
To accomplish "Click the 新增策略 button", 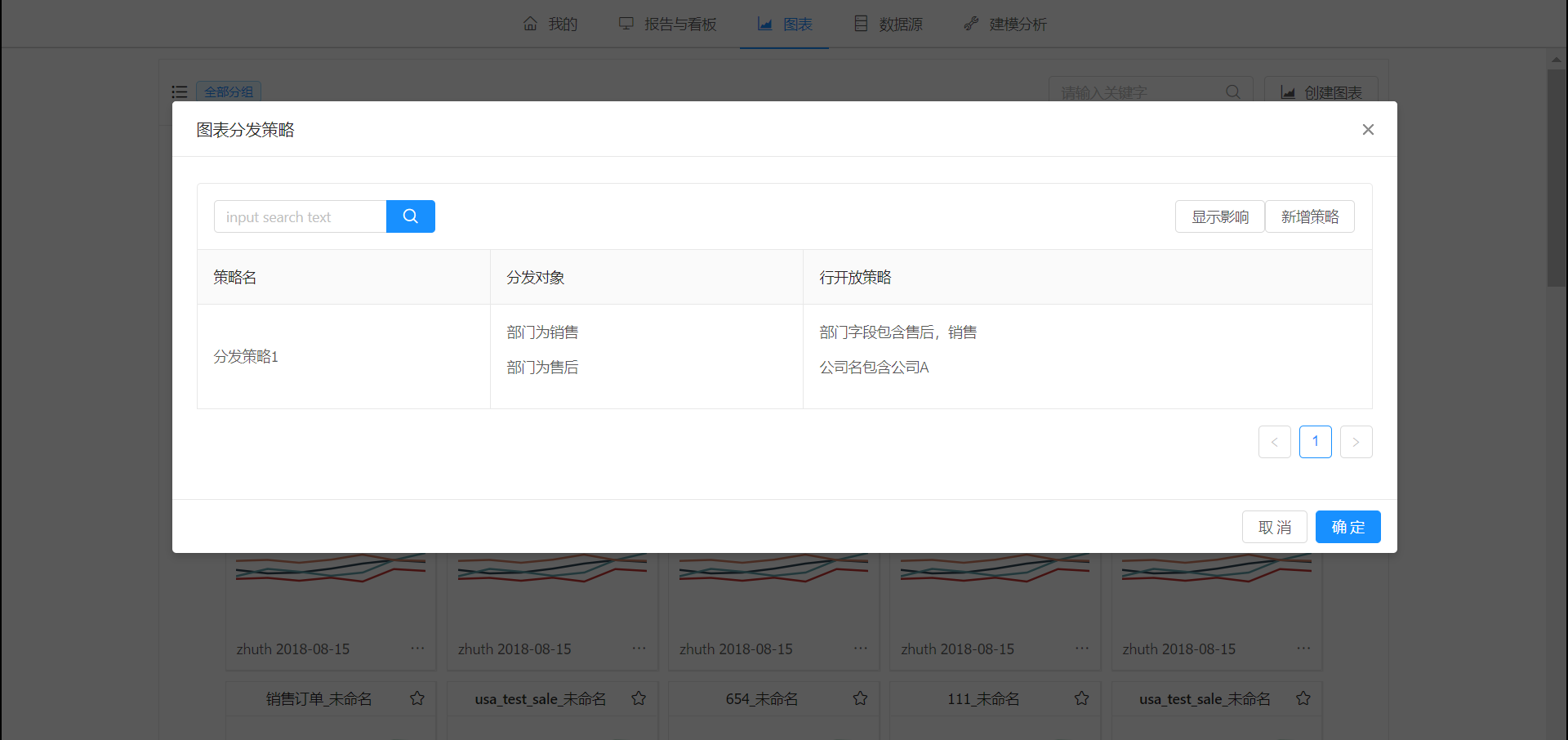I will pyautogui.click(x=1309, y=216).
